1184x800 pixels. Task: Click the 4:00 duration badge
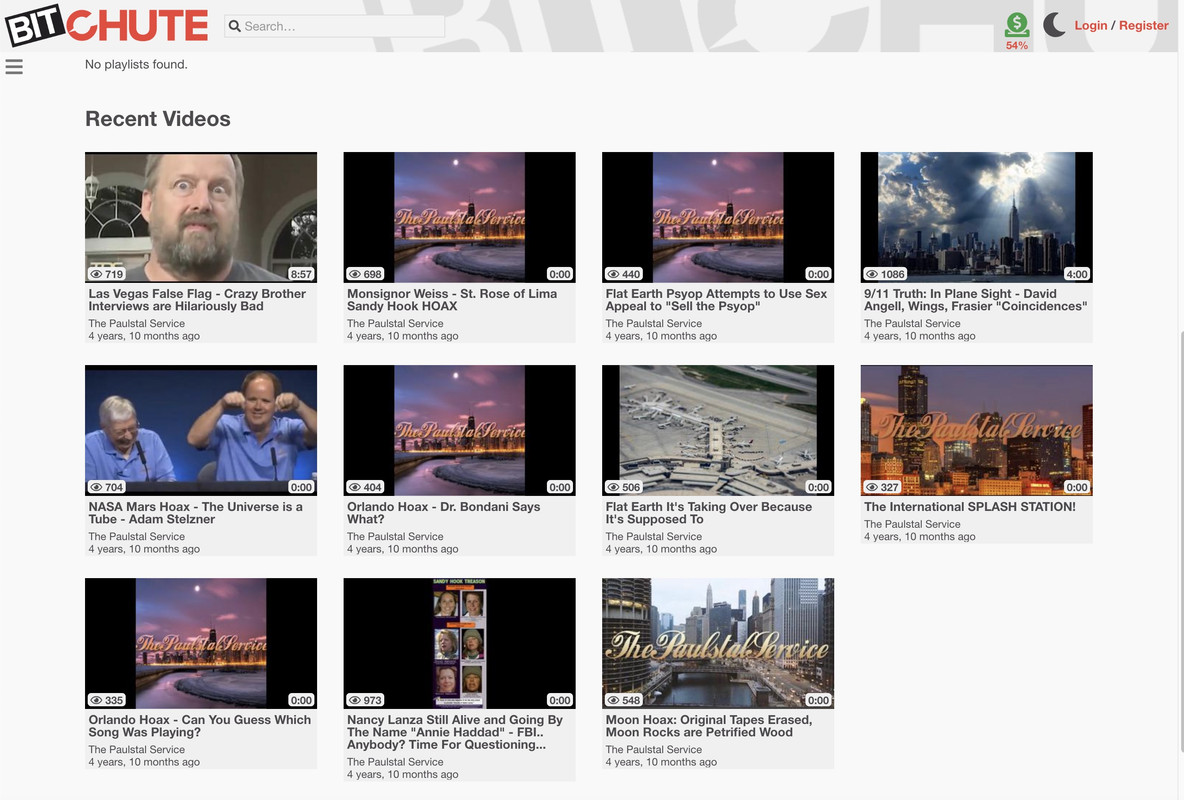coord(1077,274)
